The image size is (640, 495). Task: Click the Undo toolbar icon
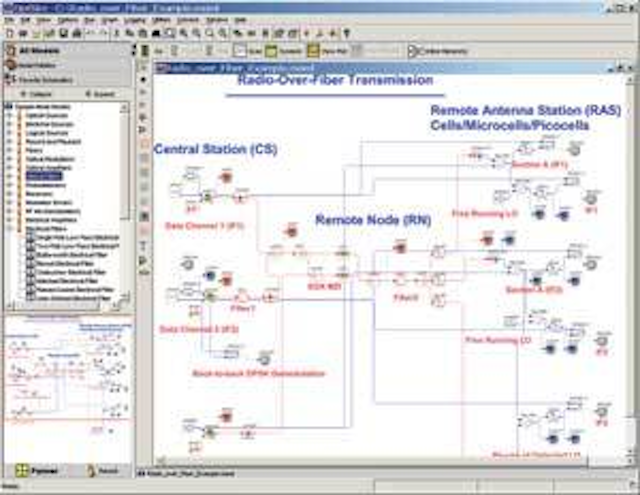(x=91, y=33)
